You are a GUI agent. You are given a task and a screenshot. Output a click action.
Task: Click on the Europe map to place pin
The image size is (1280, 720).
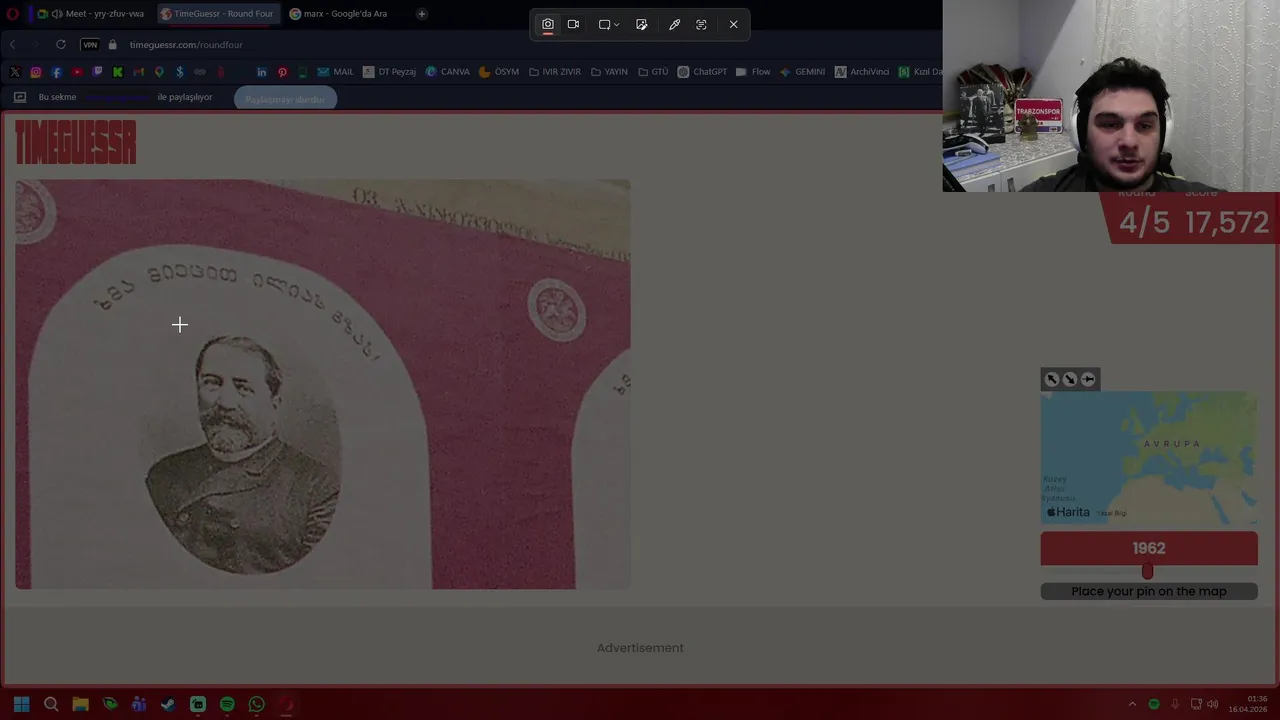(1149, 458)
